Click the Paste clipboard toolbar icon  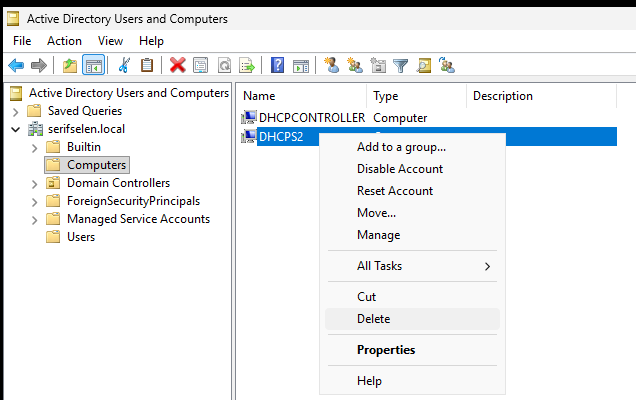(x=147, y=65)
